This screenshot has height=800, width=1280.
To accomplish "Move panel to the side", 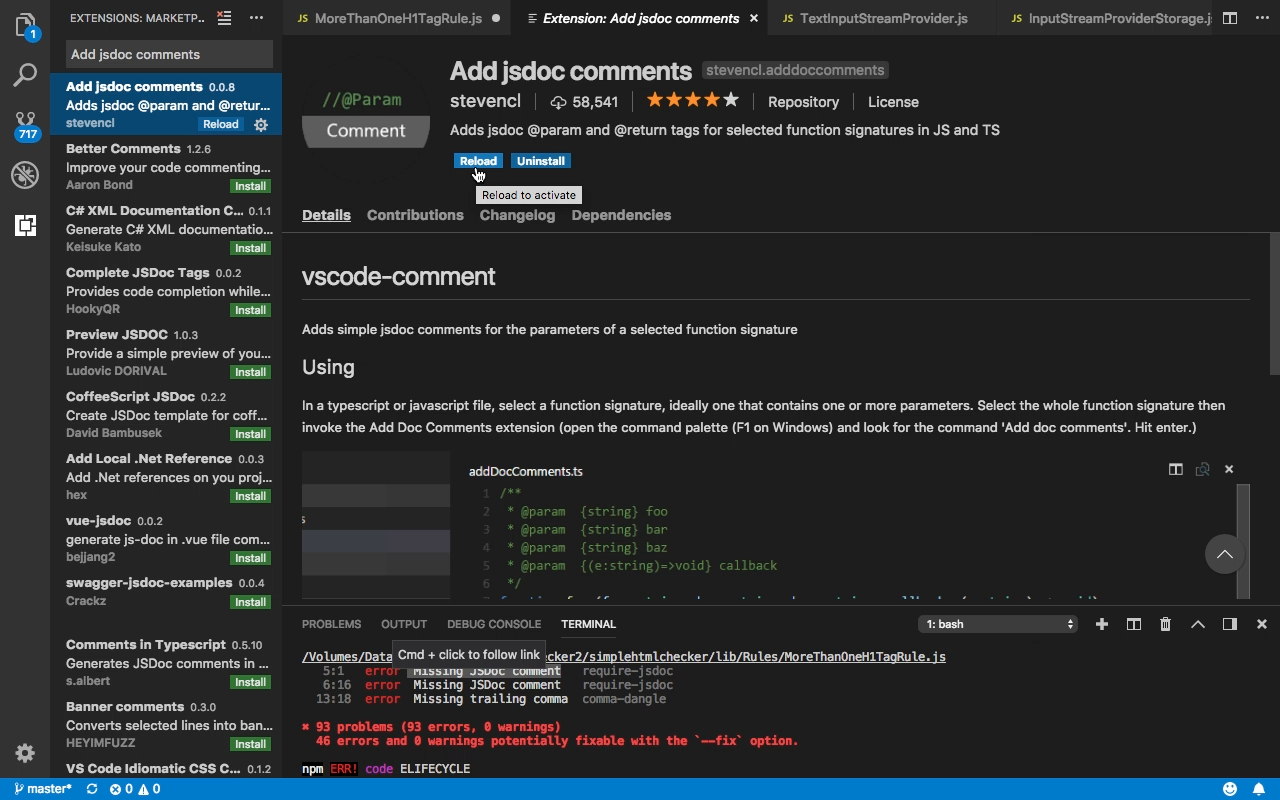I will pyautogui.click(x=1229, y=624).
